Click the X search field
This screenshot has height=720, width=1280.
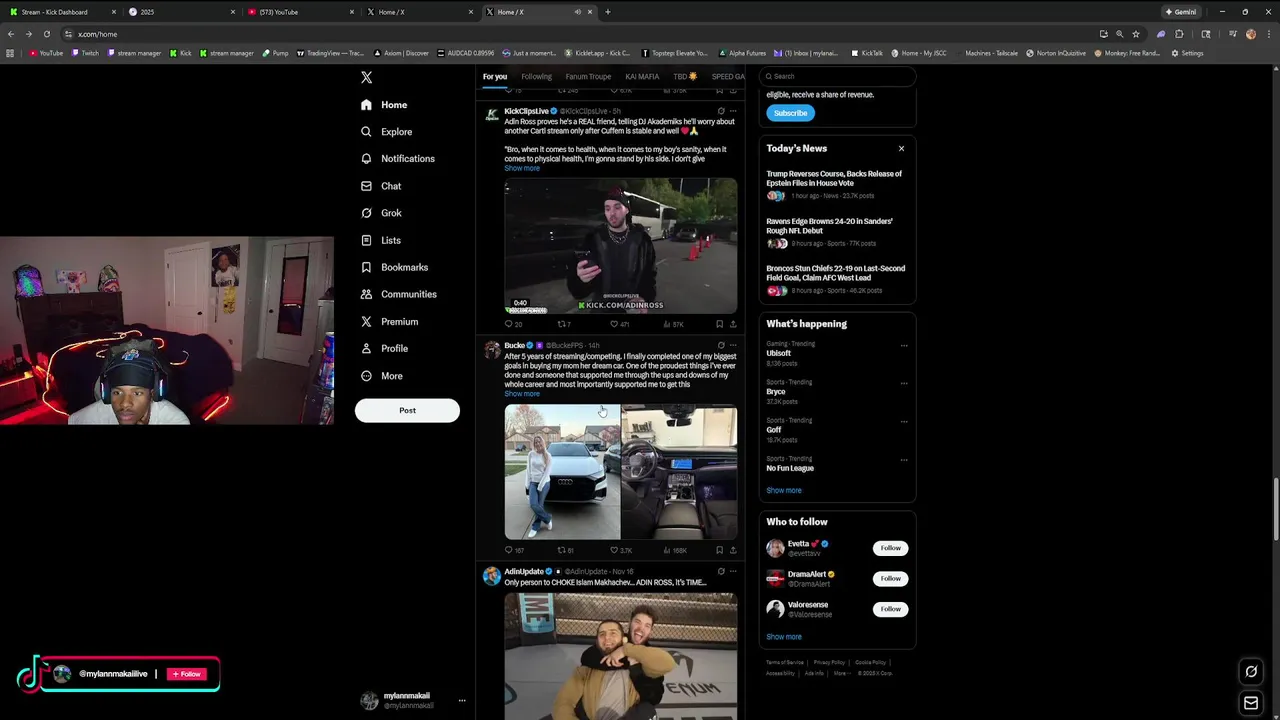tap(837, 76)
